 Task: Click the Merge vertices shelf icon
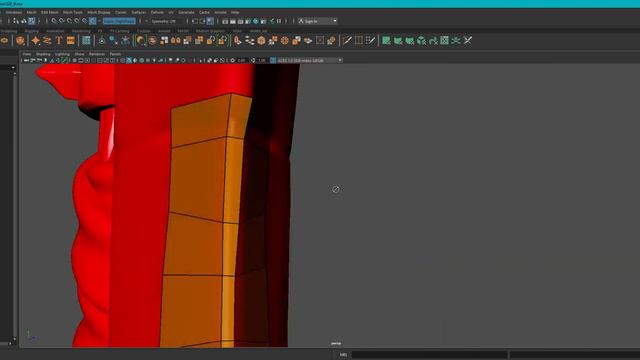coord(273,40)
